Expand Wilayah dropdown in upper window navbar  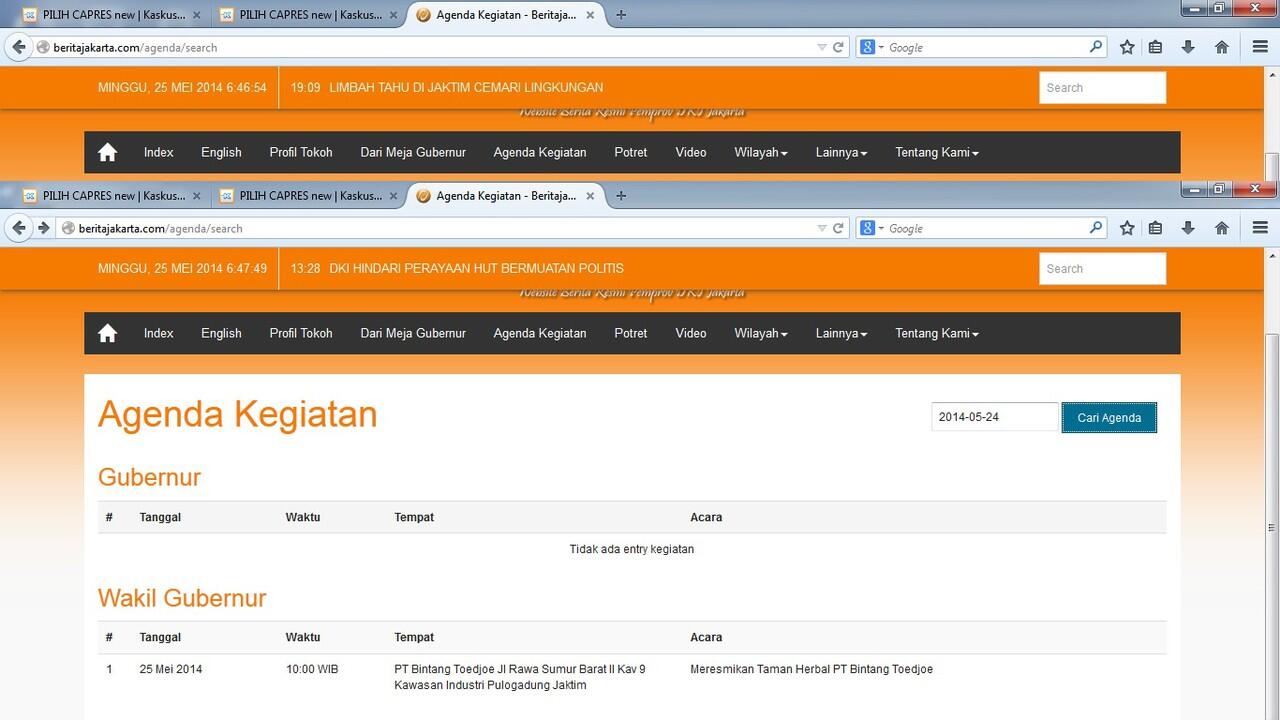pos(761,152)
